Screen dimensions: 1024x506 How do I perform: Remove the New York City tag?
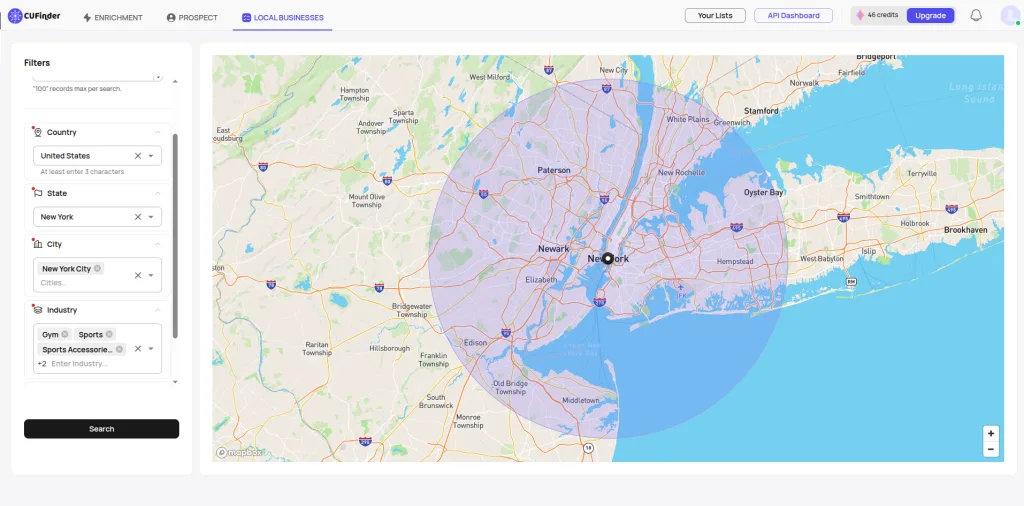pos(97,268)
